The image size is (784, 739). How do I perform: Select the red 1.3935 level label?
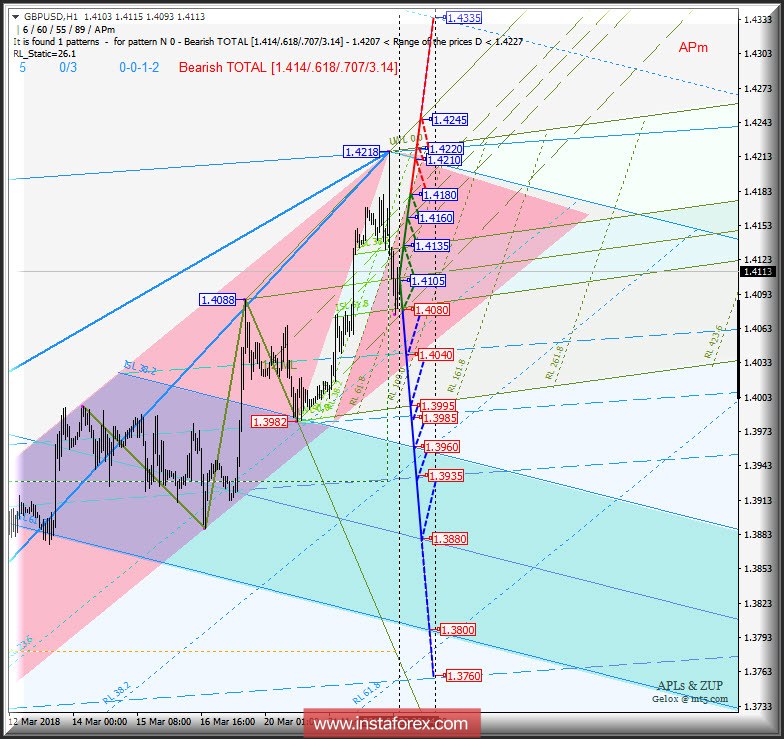[446, 476]
